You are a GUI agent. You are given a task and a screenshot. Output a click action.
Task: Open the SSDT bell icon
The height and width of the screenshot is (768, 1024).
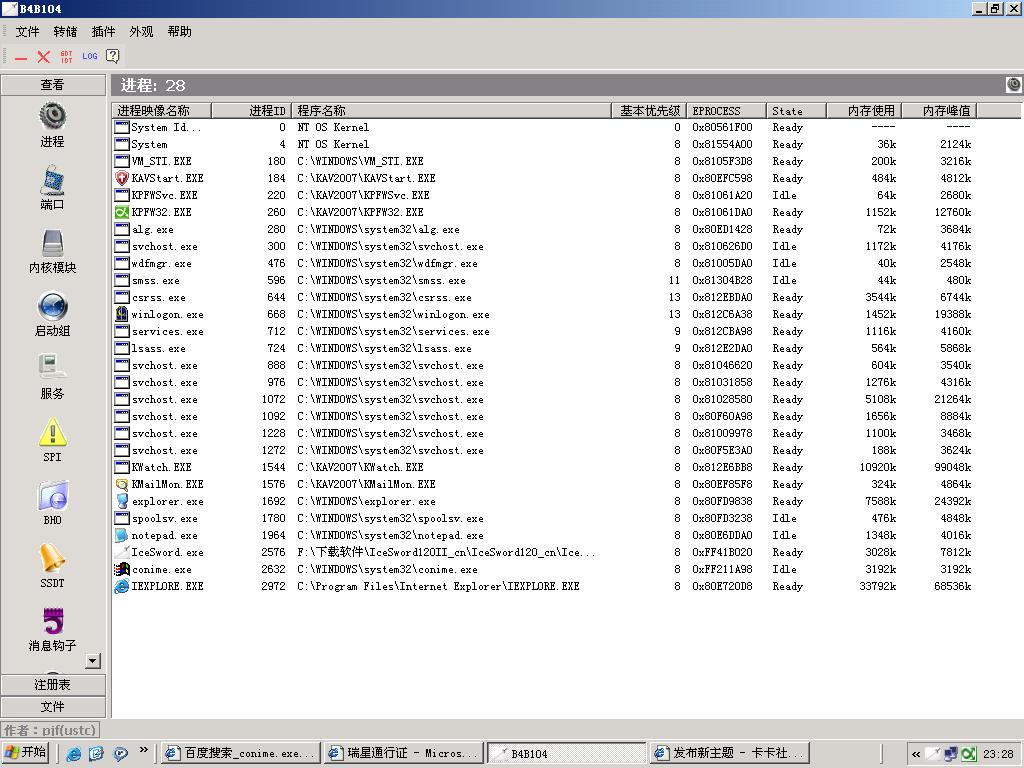[x=52, y=558]
